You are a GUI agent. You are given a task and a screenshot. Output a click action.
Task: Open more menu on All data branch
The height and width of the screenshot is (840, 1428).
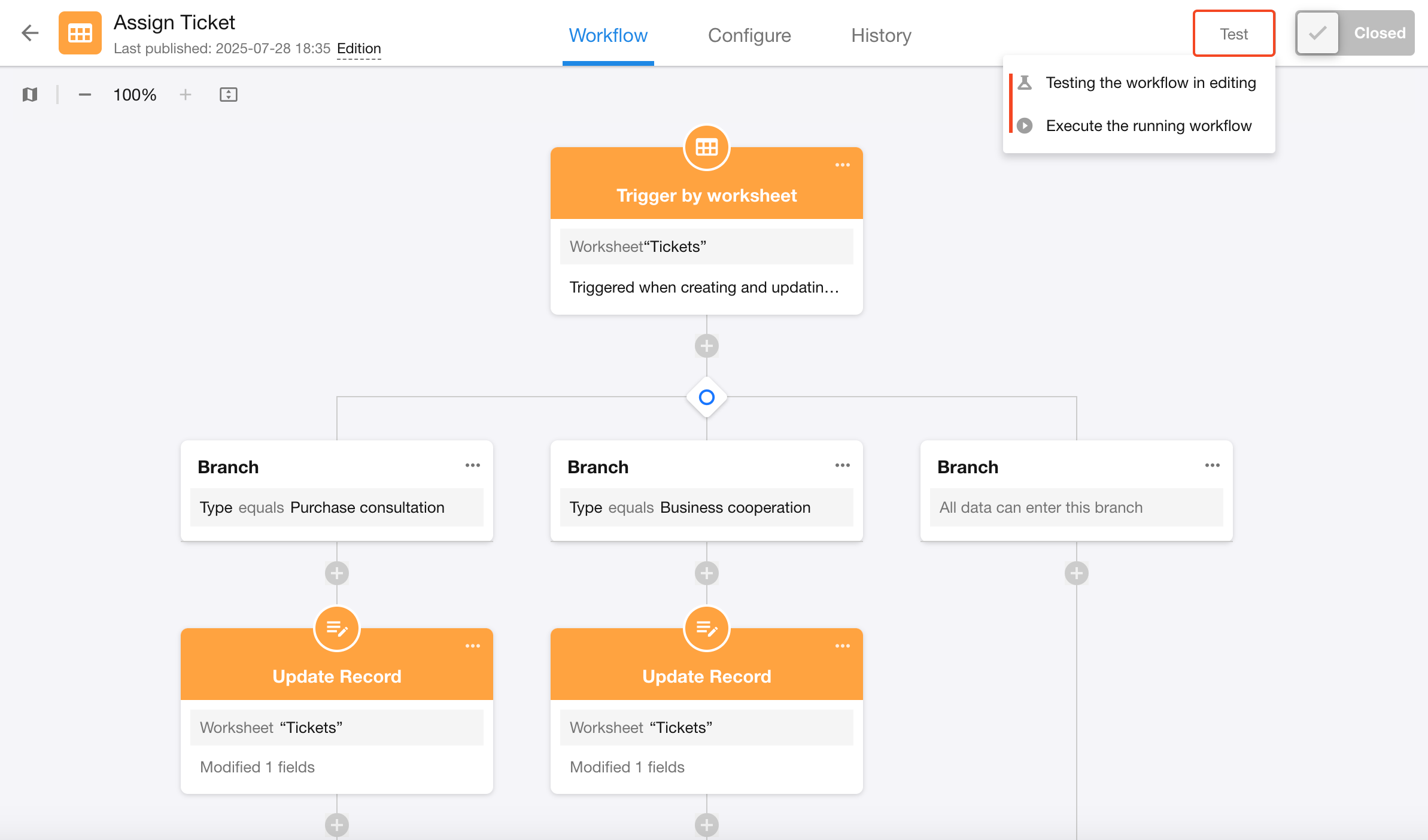[x=1212, y=465]
